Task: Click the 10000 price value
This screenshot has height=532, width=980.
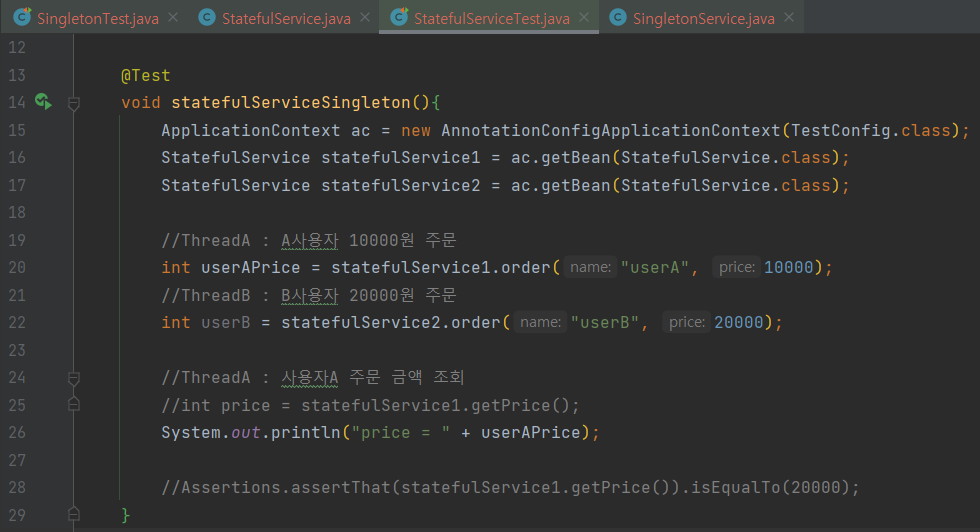Action: [x=789, y=268]
